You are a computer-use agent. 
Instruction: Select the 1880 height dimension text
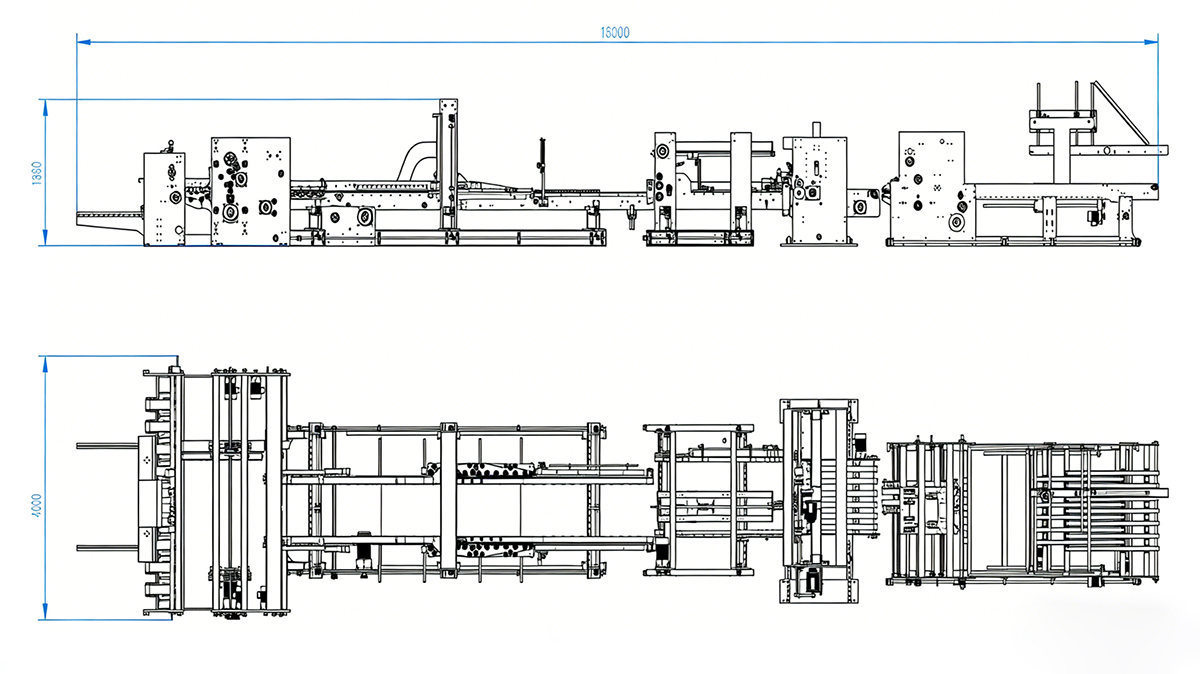coord(37,172)
